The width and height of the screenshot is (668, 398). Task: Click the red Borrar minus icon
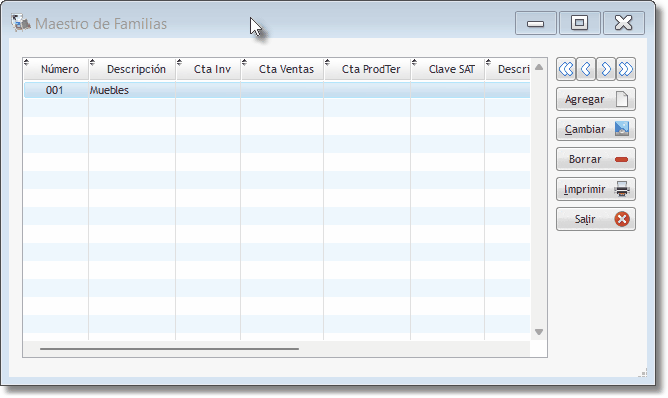[622, 159]
